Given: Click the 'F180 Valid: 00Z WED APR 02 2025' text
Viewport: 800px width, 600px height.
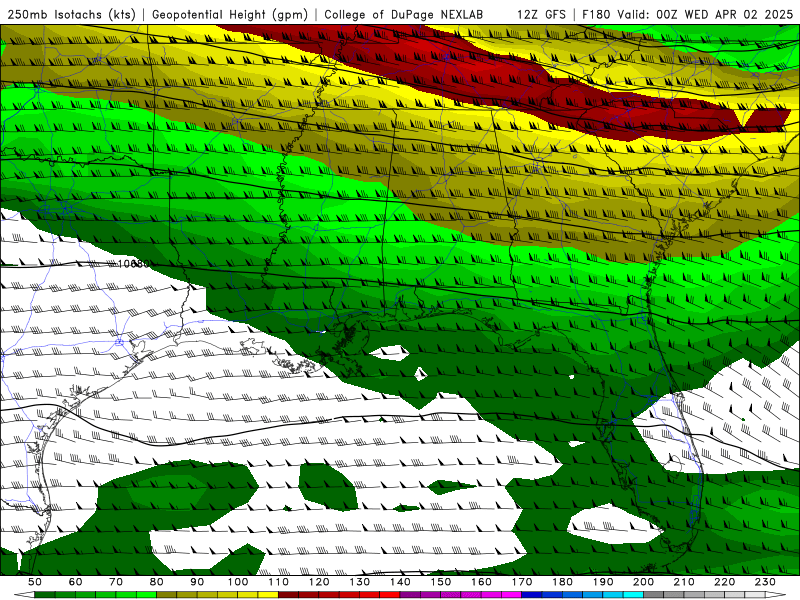Looking at the screenshot, I should (x=687, y=14).
